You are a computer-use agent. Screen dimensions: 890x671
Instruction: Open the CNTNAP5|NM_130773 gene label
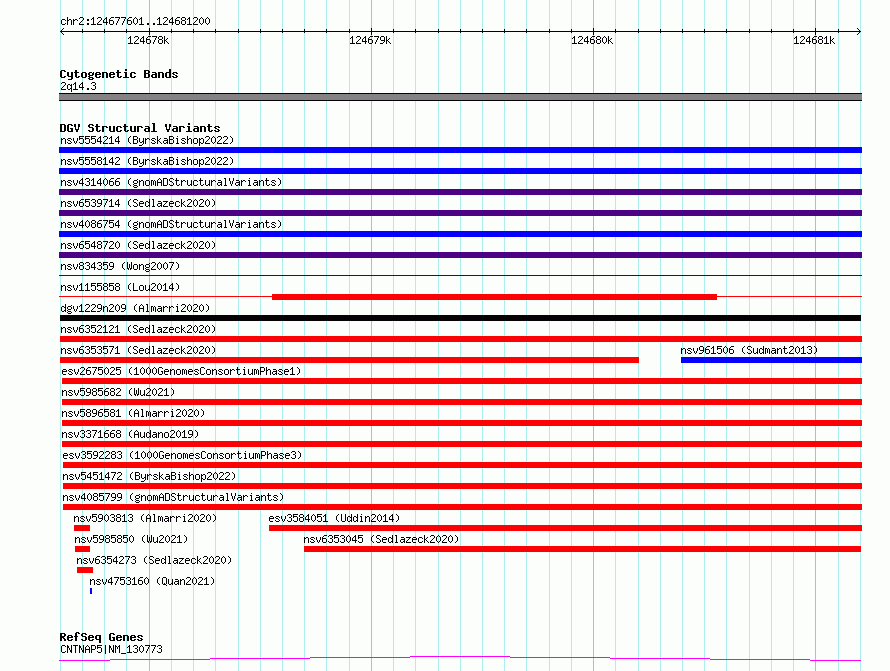[x=111, y=649]
